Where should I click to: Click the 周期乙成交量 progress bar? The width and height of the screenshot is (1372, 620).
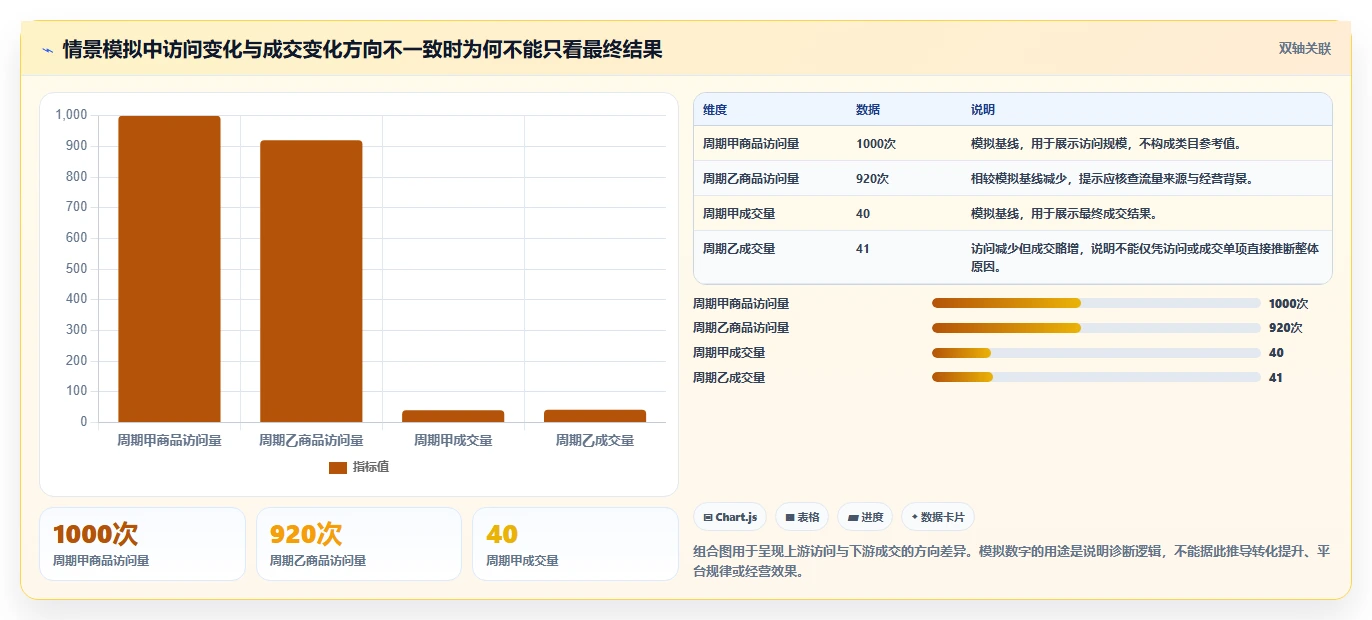click(1096, 377)
